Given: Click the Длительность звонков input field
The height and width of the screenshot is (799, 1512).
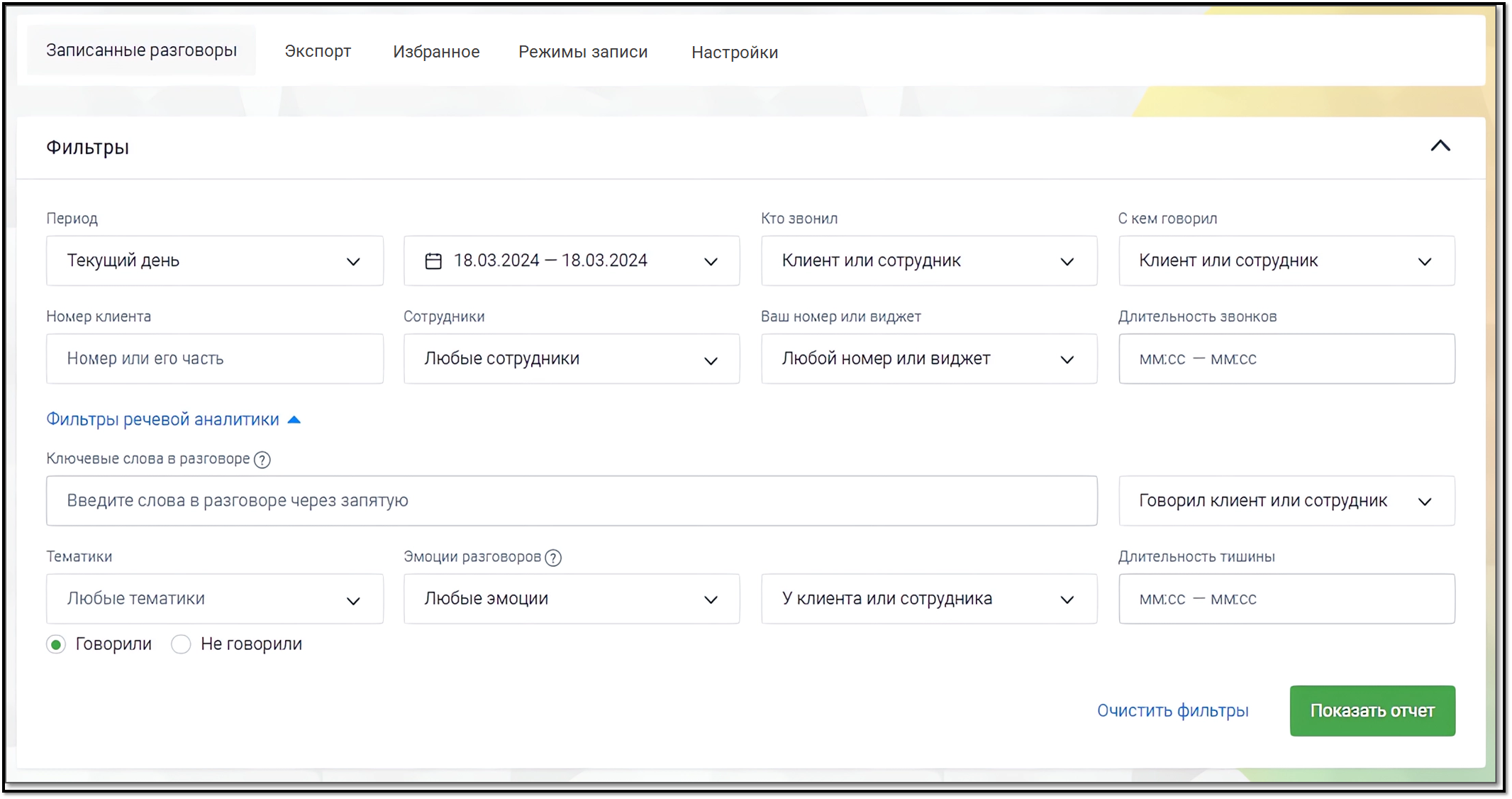Looking at the screenshot, I should [1286, 359].
